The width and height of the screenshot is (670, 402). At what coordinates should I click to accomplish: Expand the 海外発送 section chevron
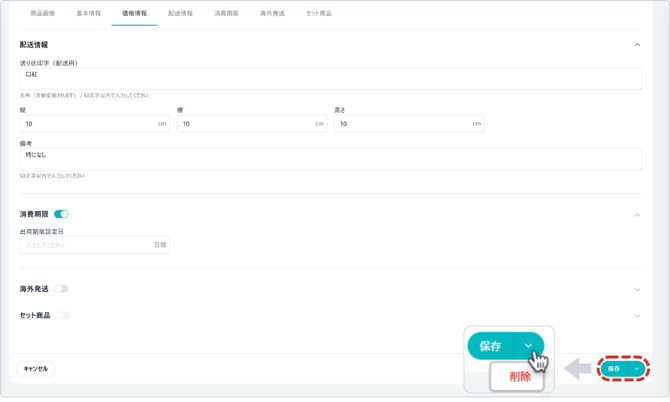(x=637, y=290)
